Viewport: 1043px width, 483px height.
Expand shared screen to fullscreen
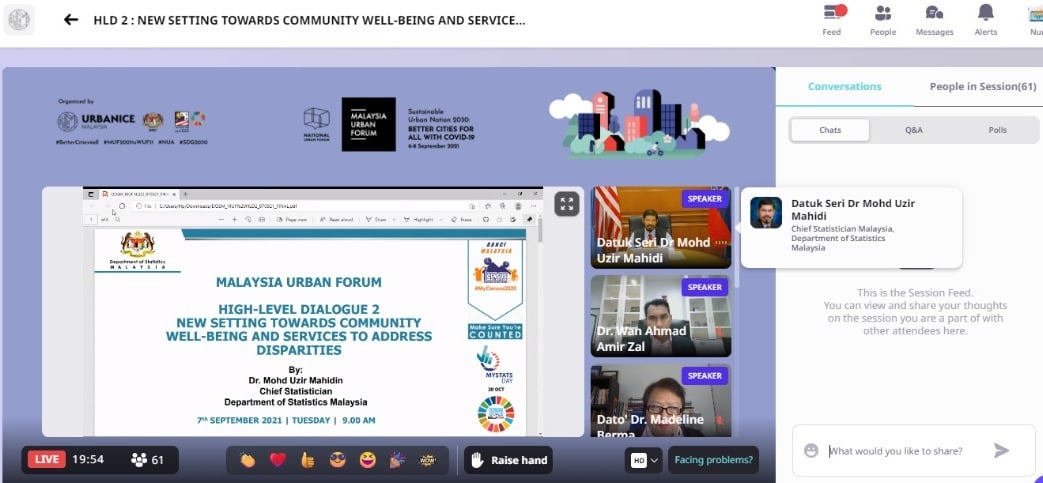(x=567, y=204)
